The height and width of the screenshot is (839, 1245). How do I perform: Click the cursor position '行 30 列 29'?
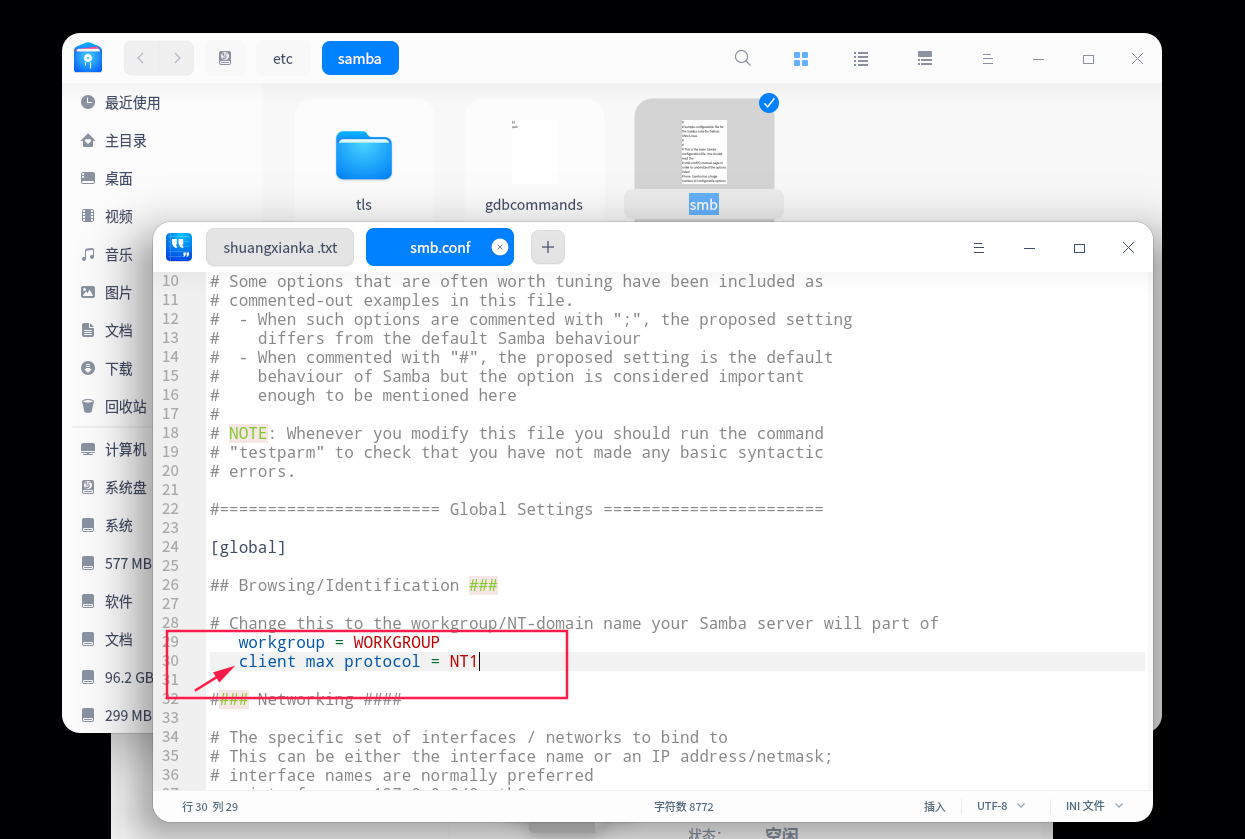coord(210,806)
